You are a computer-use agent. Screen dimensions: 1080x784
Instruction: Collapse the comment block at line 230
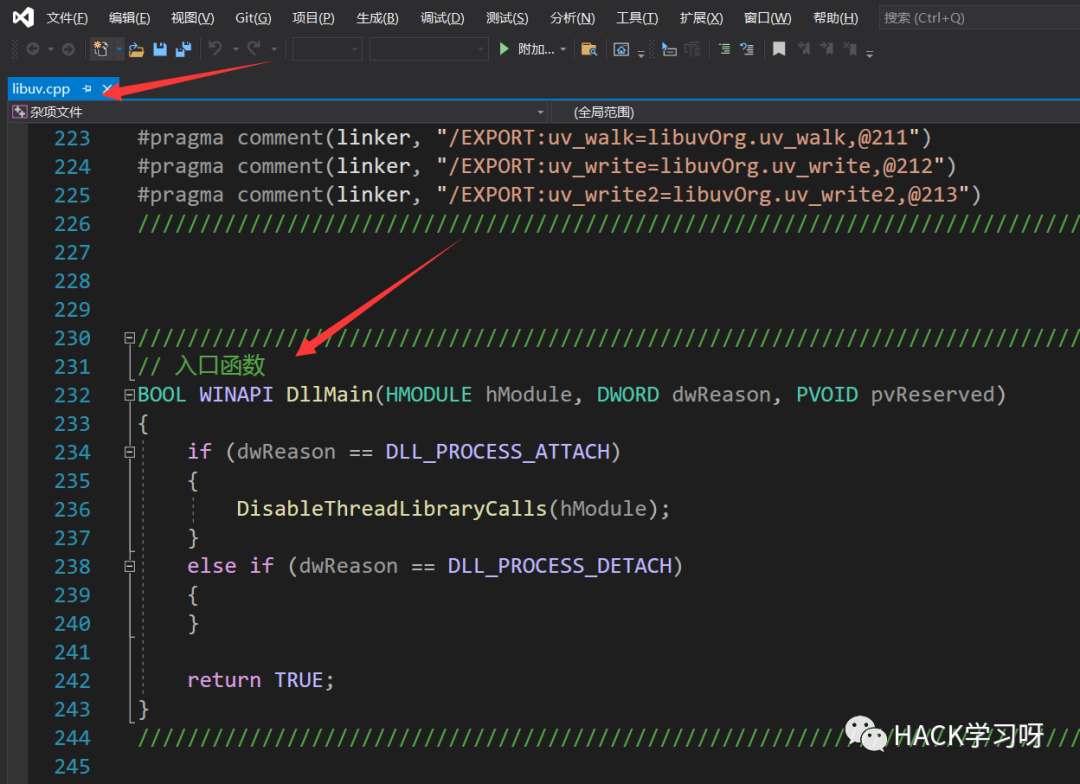click(129, 338)
